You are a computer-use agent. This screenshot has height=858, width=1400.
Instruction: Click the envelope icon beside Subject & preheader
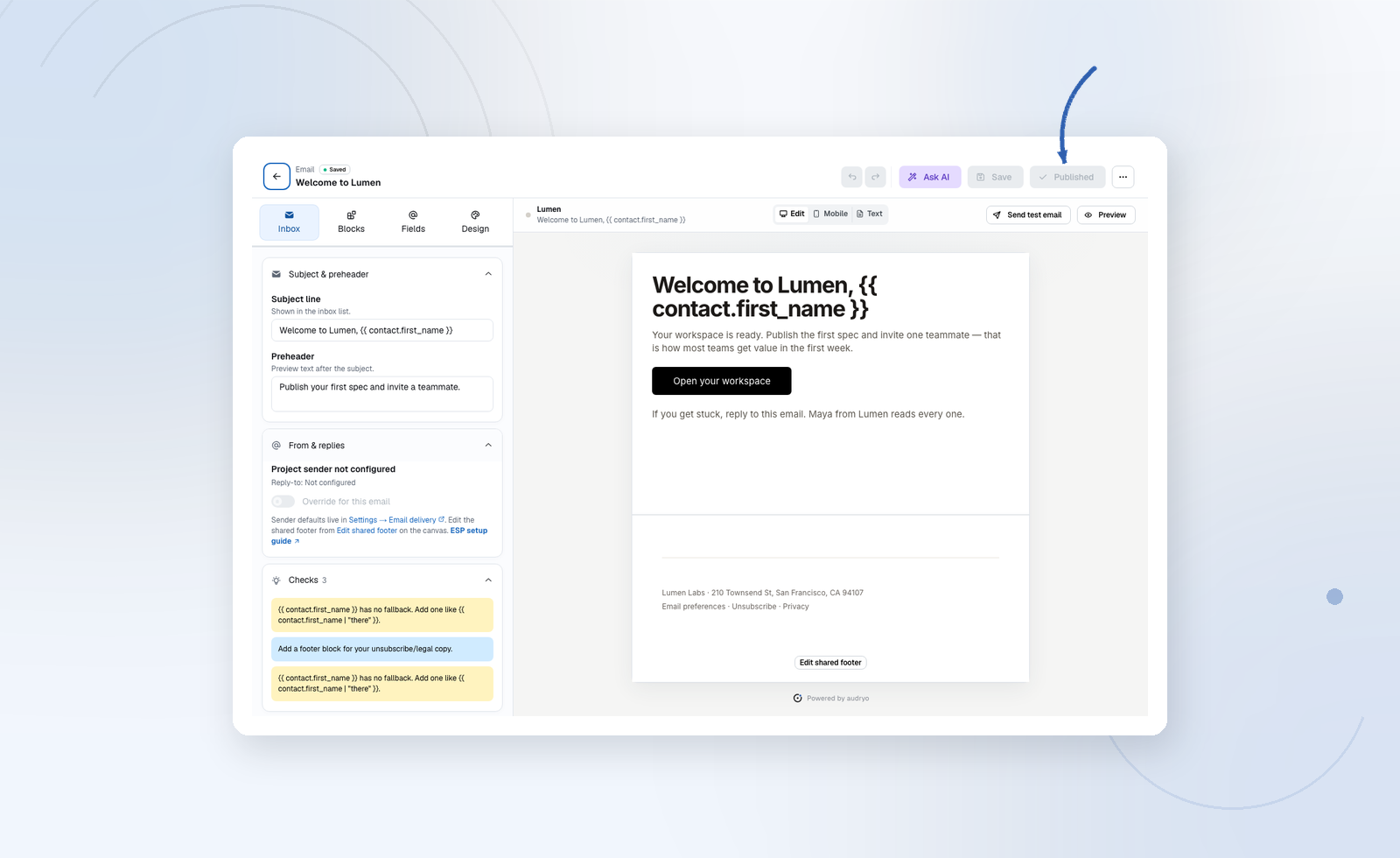276,274
